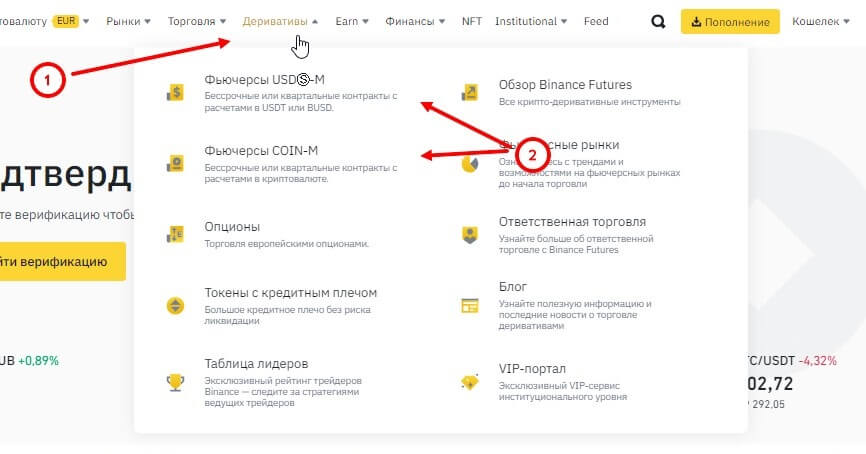Click the Binance Futures overview icon
The width and height of the screenshot is (866, 454).
[x=470, y=93]
